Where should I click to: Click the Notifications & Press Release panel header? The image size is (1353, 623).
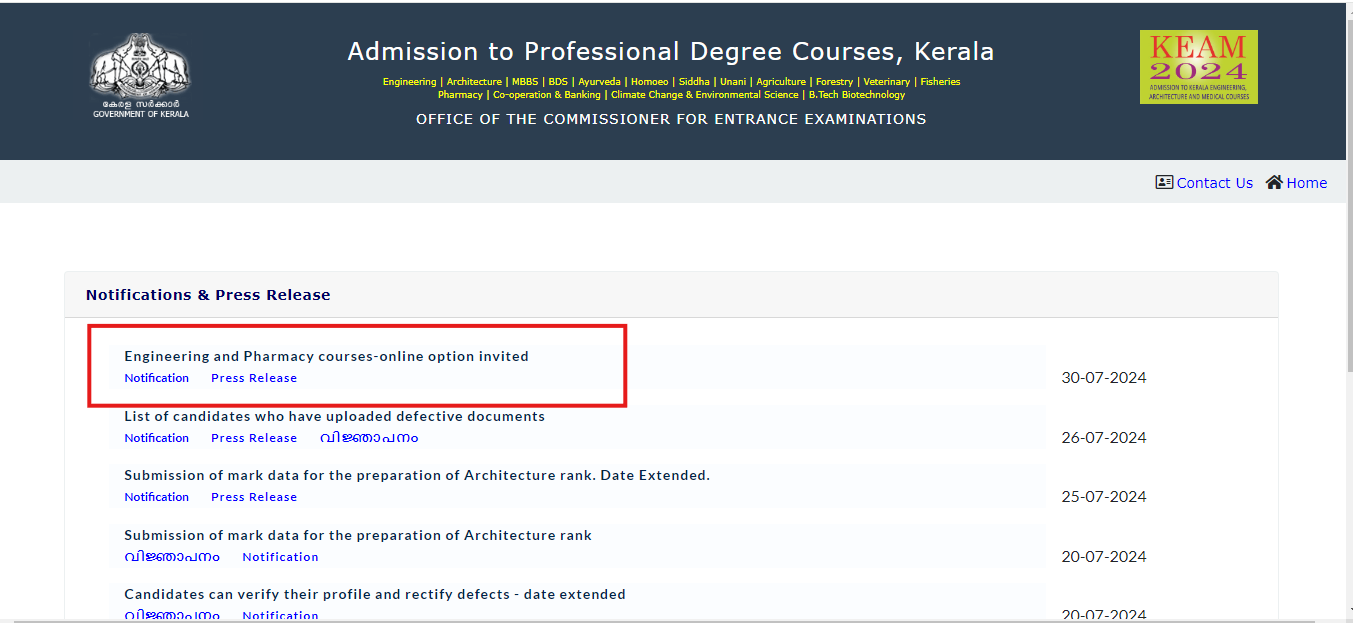tap(671, 295)
